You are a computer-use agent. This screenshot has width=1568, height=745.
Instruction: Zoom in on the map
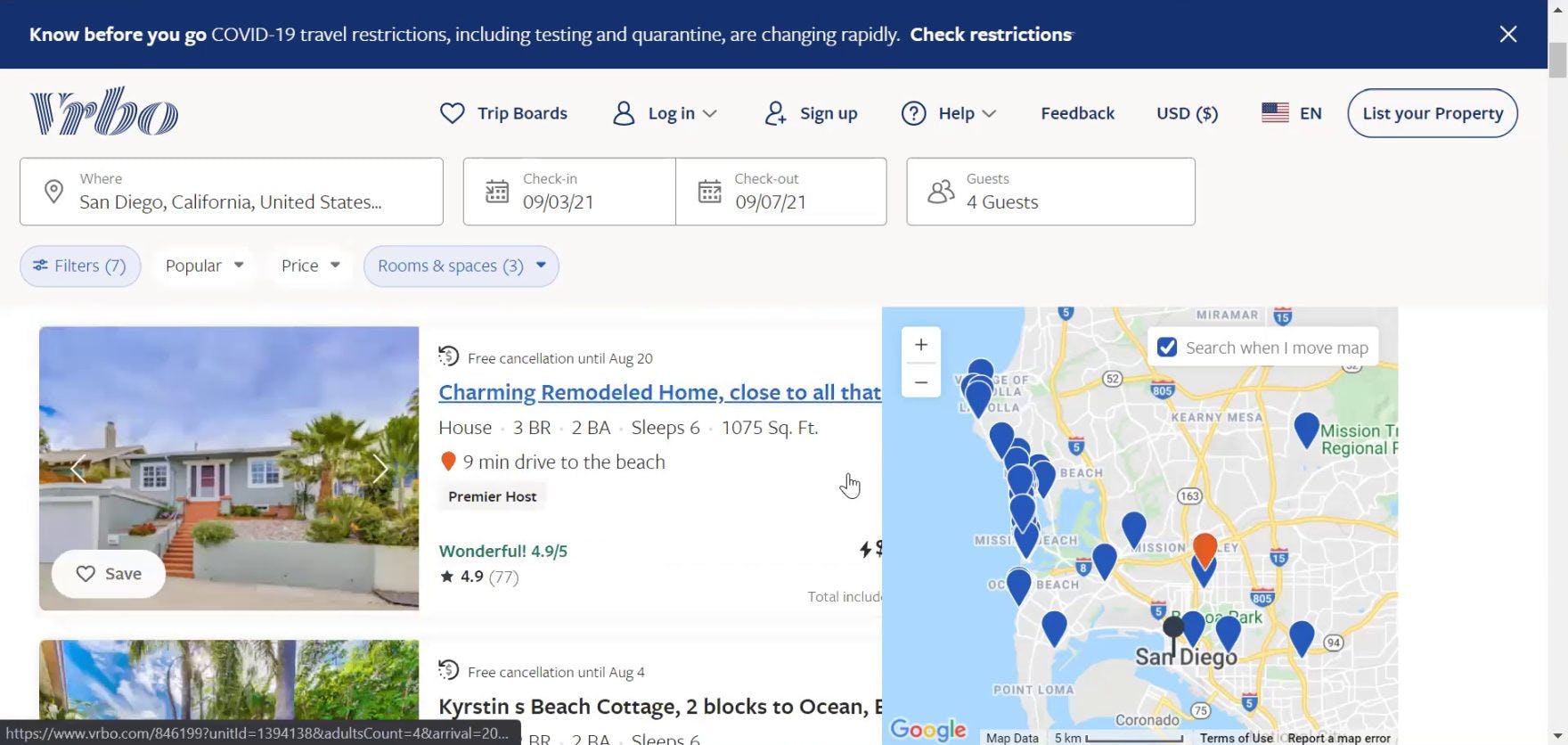[921, 345]
